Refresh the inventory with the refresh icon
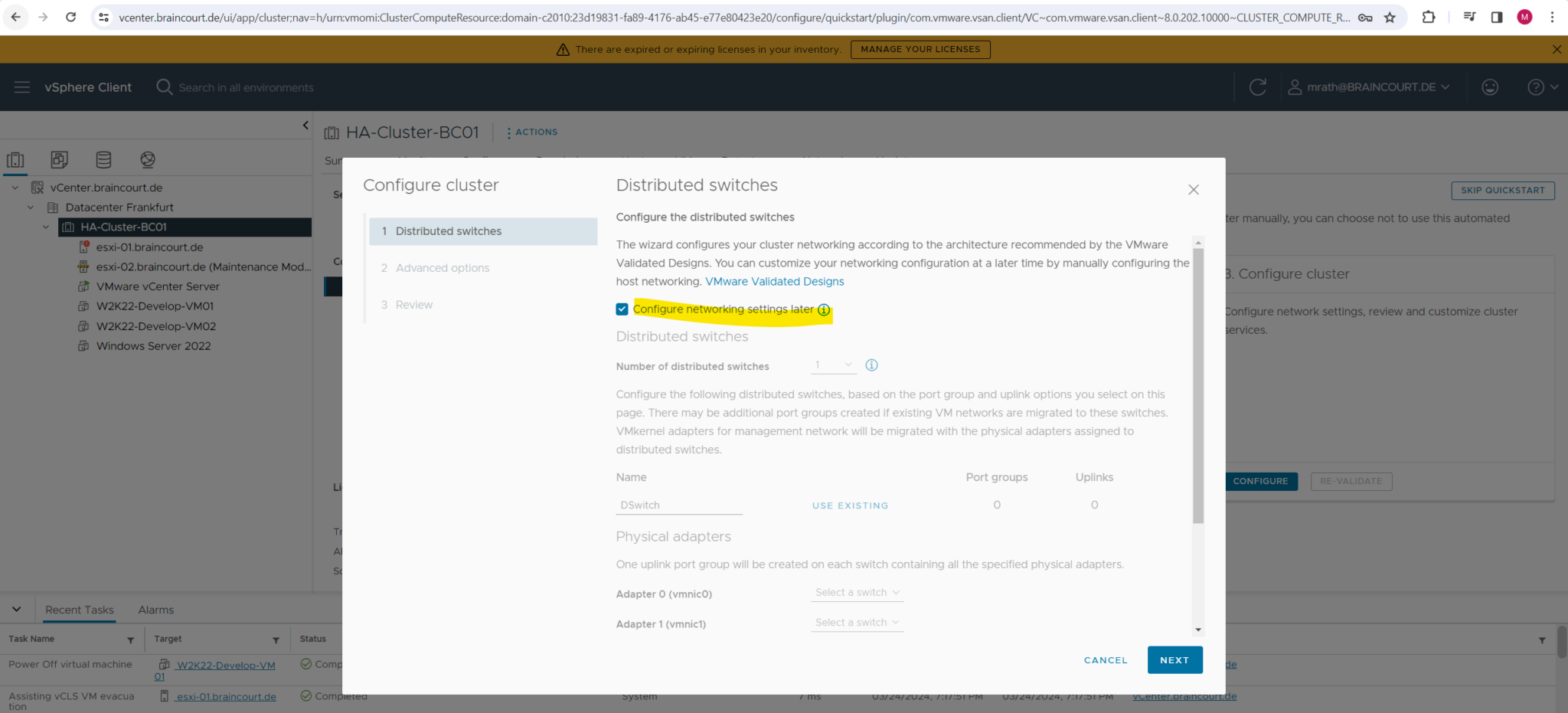Screen dimensions: 1568x713 pos(1258,87)
